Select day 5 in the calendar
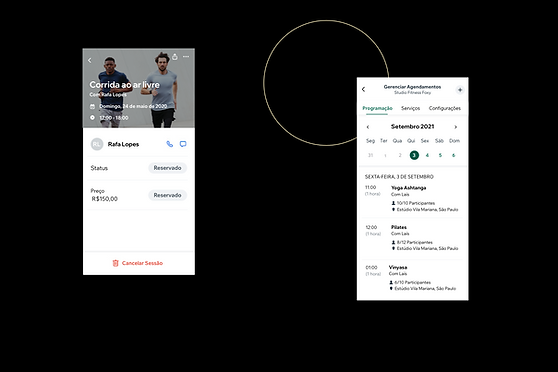 click(x=440, y=155)
